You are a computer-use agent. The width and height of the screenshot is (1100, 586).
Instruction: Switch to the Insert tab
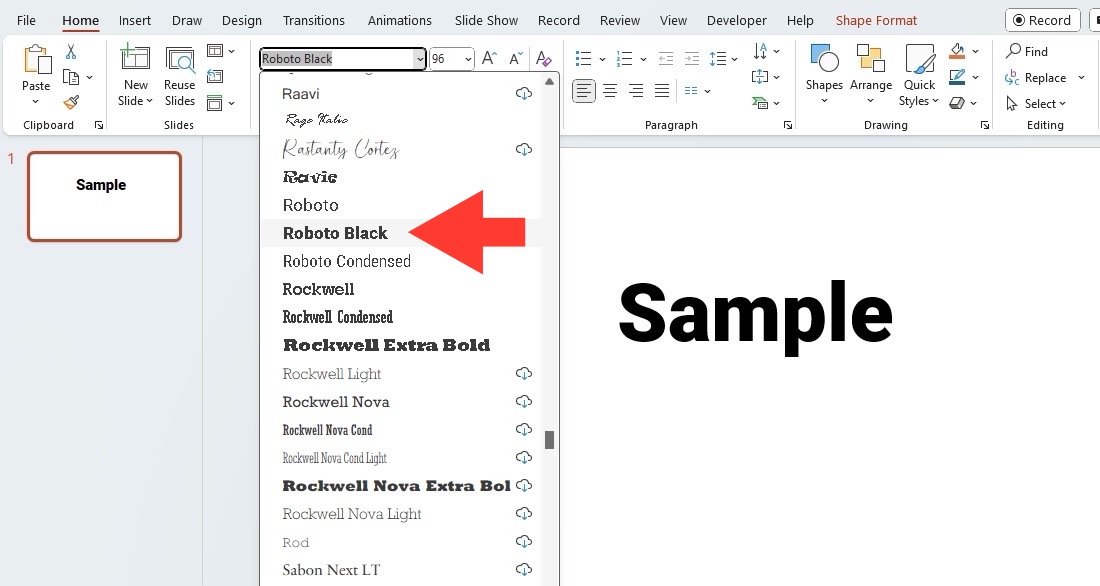(135, 20)
